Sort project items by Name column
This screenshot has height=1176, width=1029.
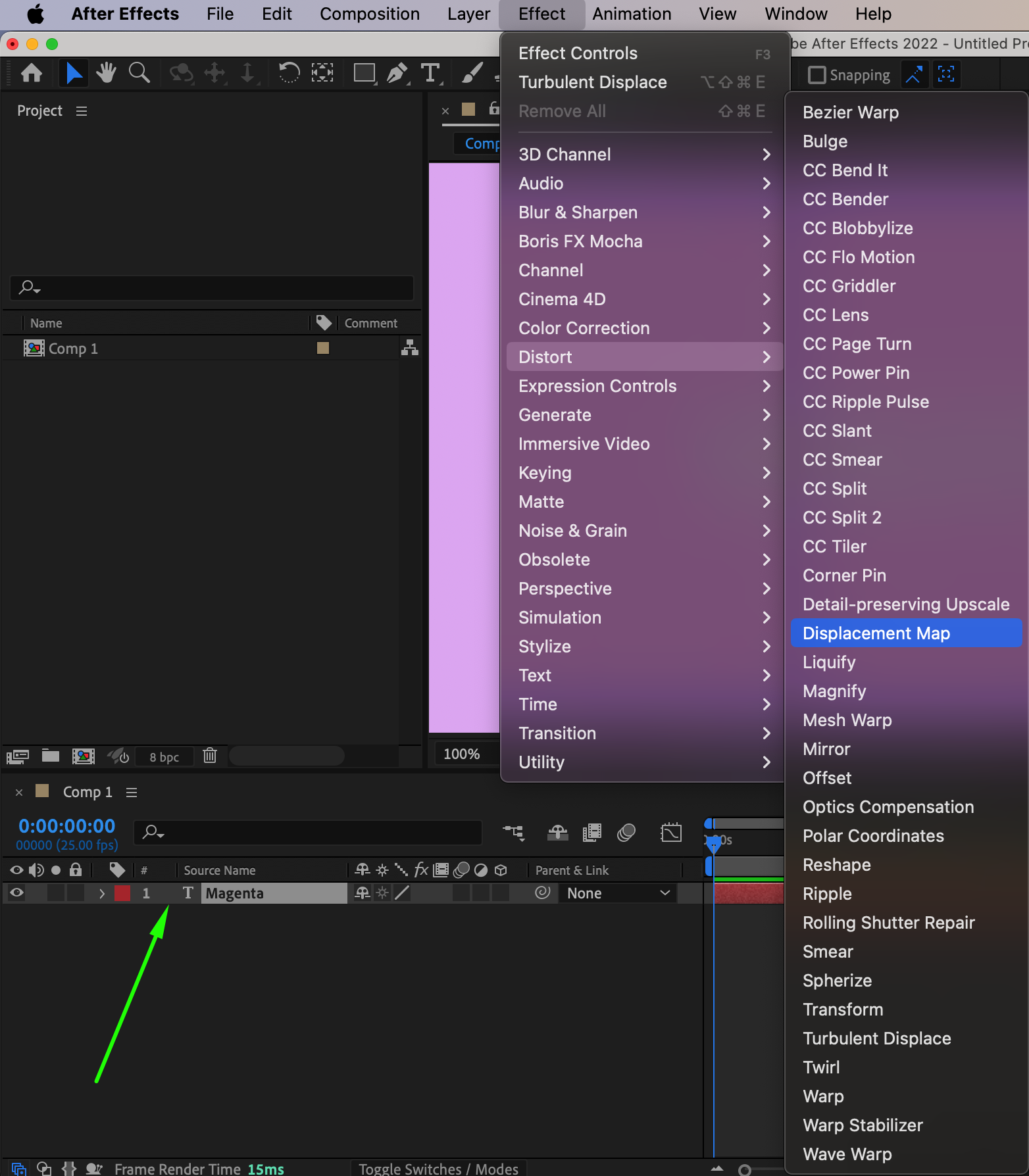(x=46, y=323)
